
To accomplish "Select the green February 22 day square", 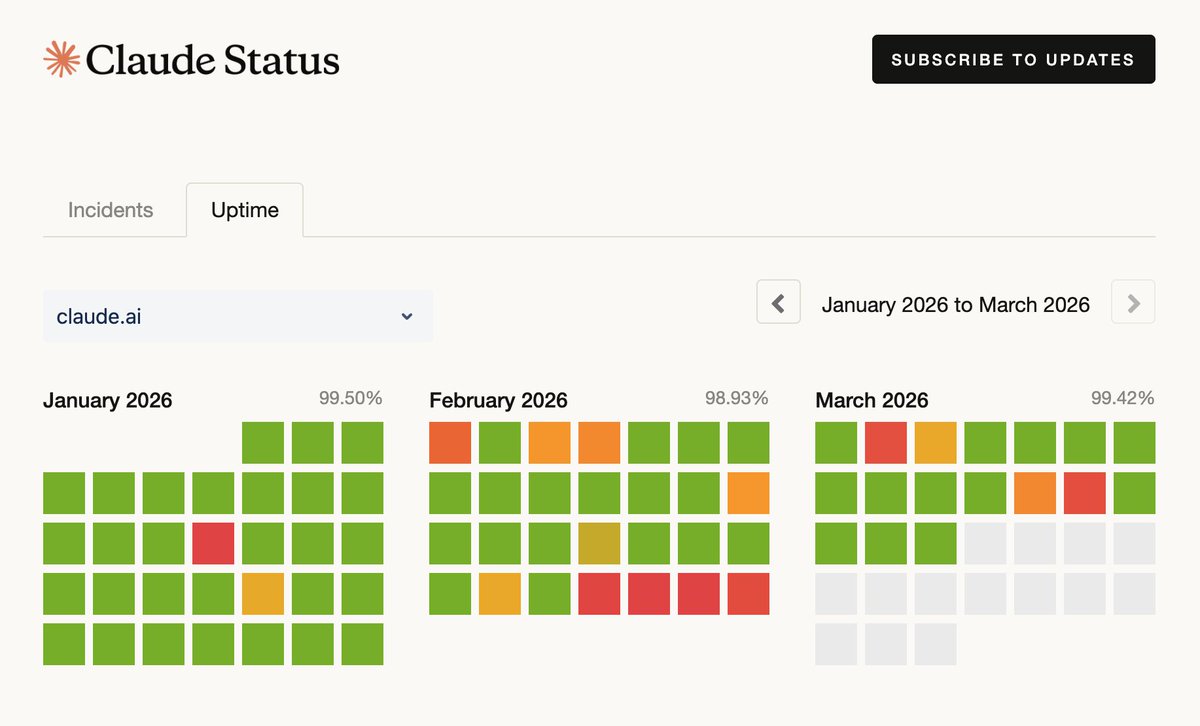I will (x=450, y=593).
